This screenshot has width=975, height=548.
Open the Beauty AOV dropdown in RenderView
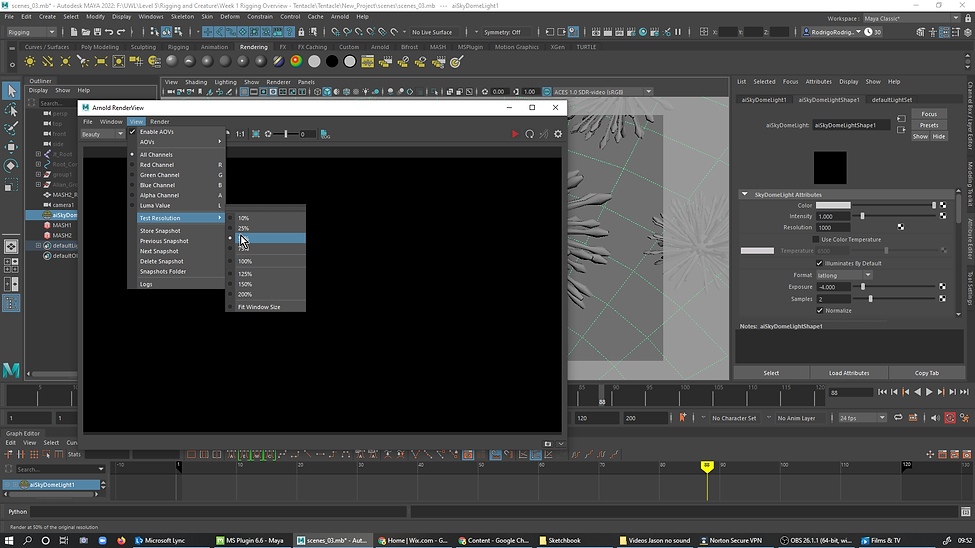(x=103, y=134)
